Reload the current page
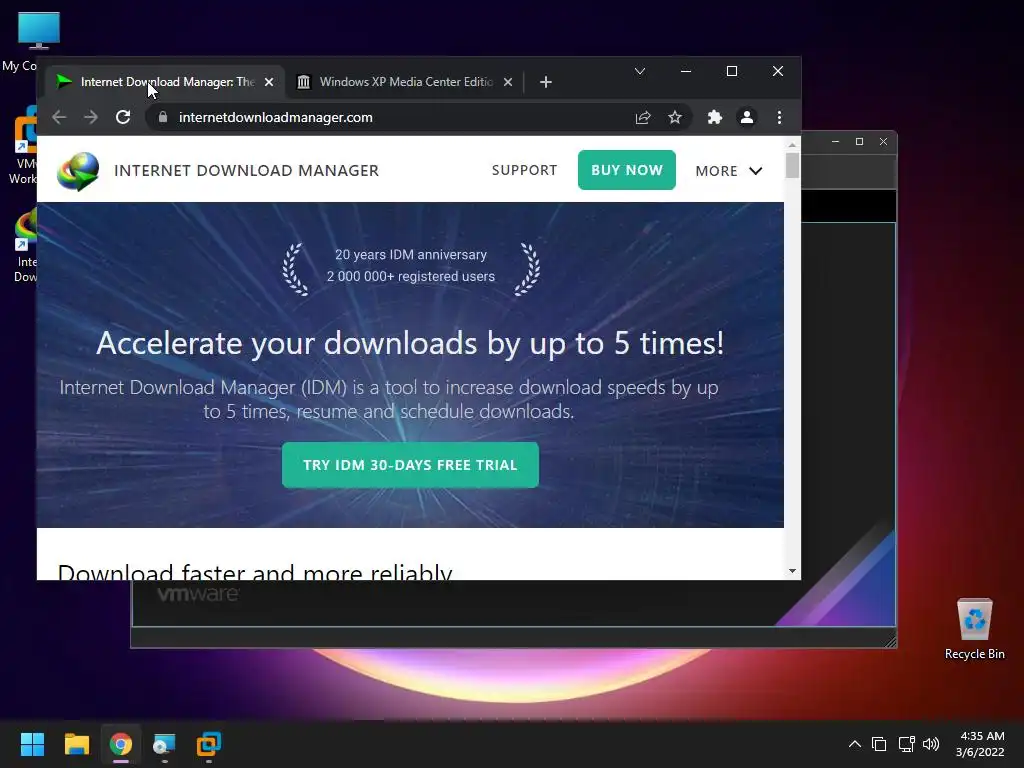The width and height of the screenshot is (1024, 768). pos(123,118)
